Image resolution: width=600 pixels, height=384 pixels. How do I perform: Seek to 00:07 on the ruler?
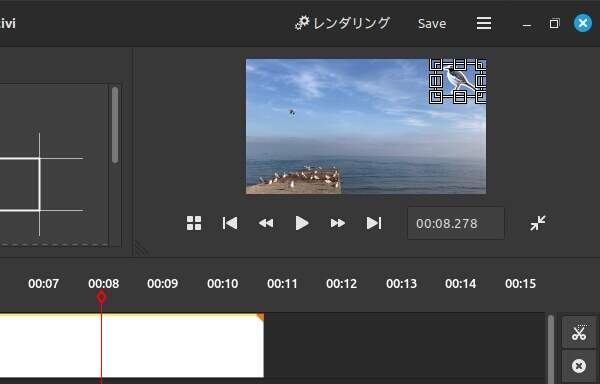click(44, 284)
